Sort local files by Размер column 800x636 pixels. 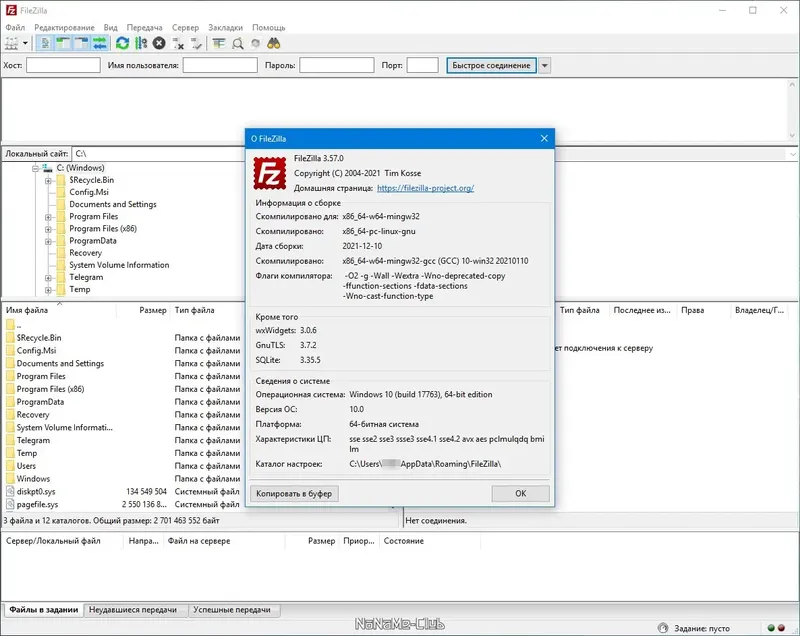pos(143,310)
